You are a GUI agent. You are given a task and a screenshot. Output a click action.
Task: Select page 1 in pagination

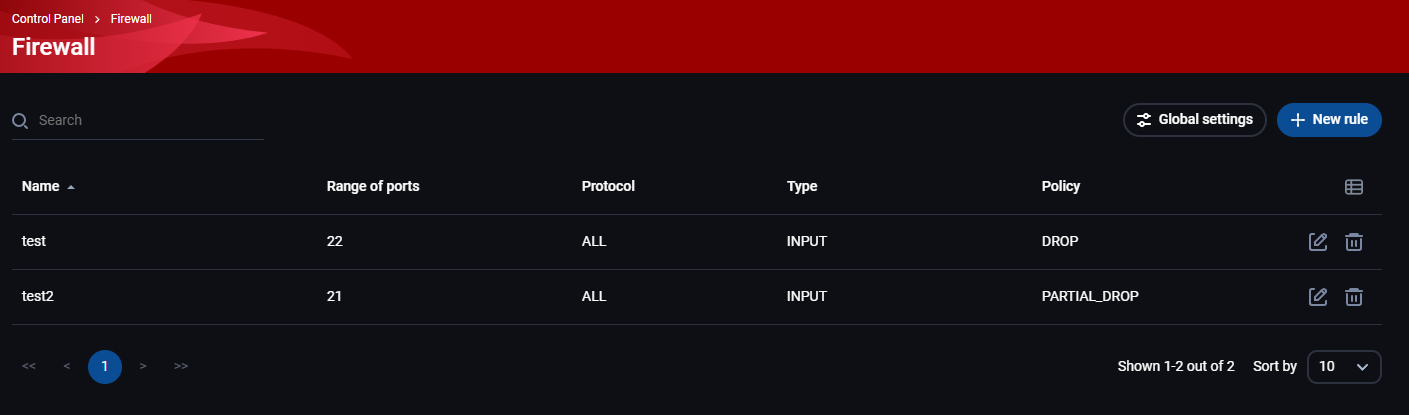105,367
